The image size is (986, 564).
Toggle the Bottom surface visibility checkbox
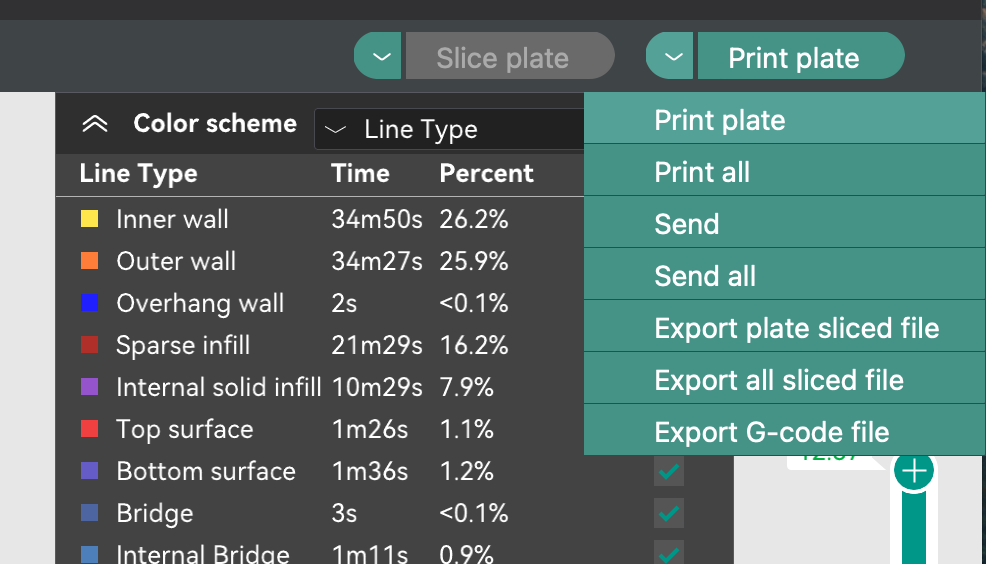pyautogui.click(x=668, y=471)
